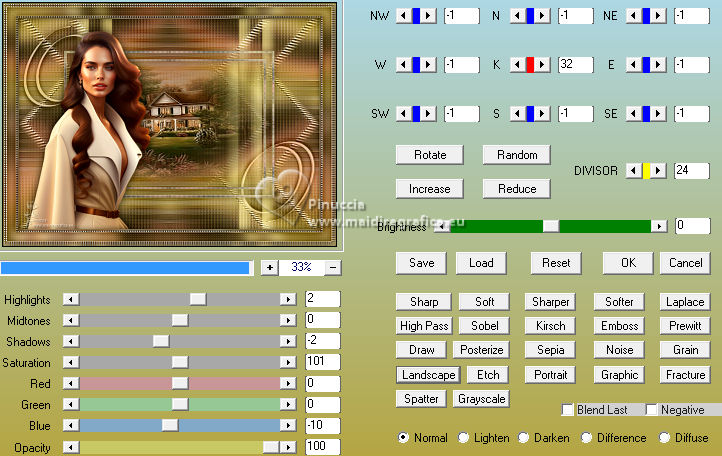Click the Increase button

(430, 189)
